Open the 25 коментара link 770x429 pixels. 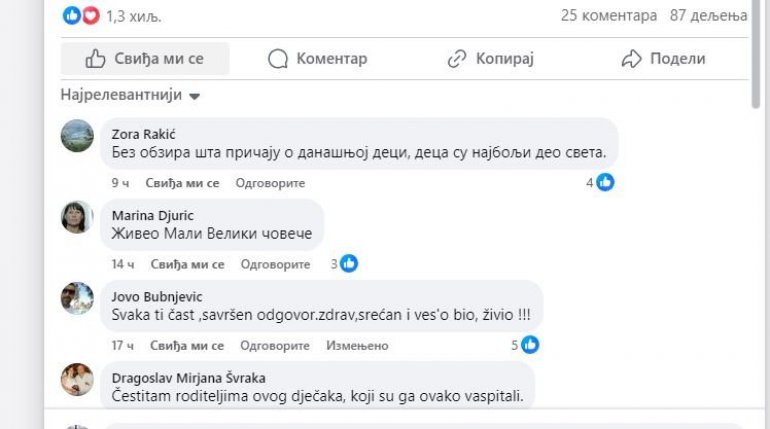click(609, 16)
